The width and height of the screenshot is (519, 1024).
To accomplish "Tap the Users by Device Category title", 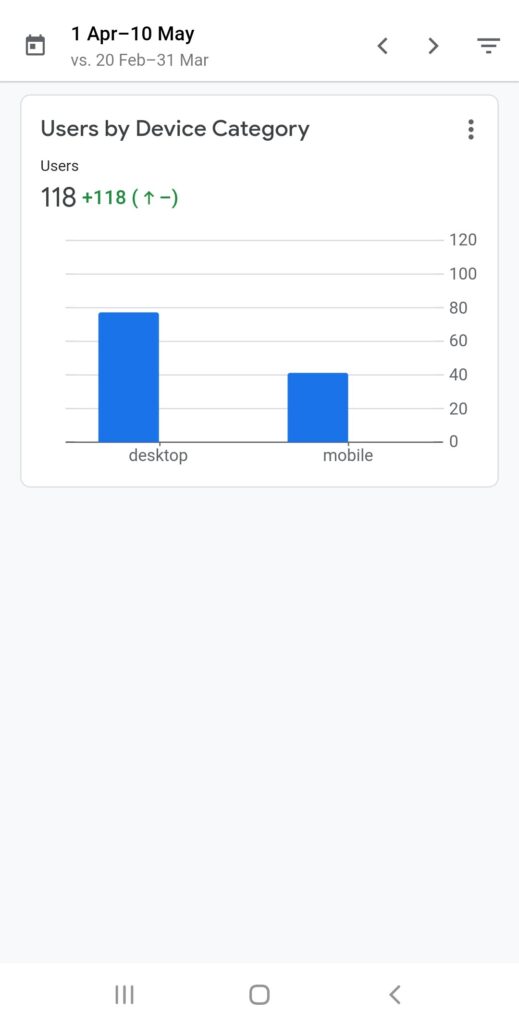I will pos(175,129).
